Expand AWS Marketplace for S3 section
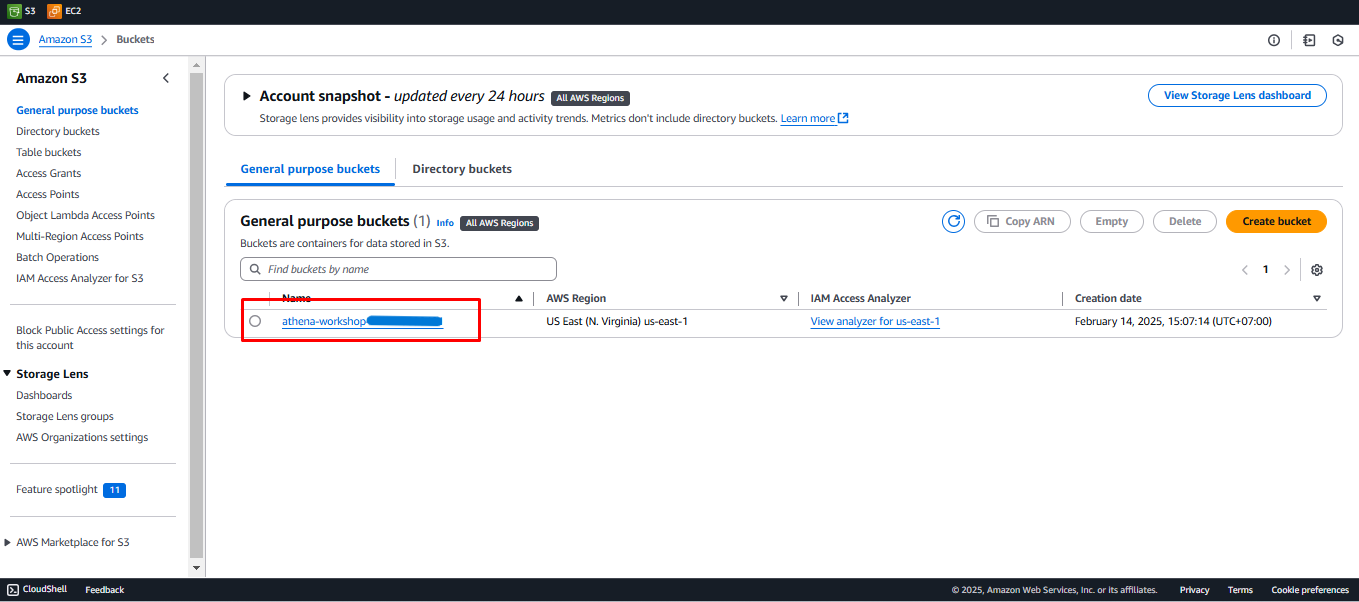The image size is (1359, 602). click(8, 542)
